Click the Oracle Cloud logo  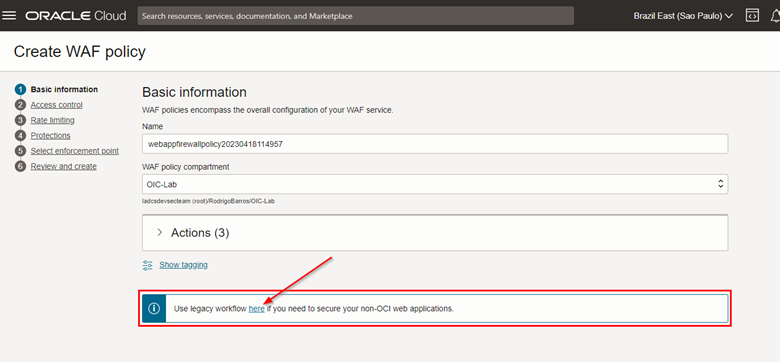click(76, 16)
